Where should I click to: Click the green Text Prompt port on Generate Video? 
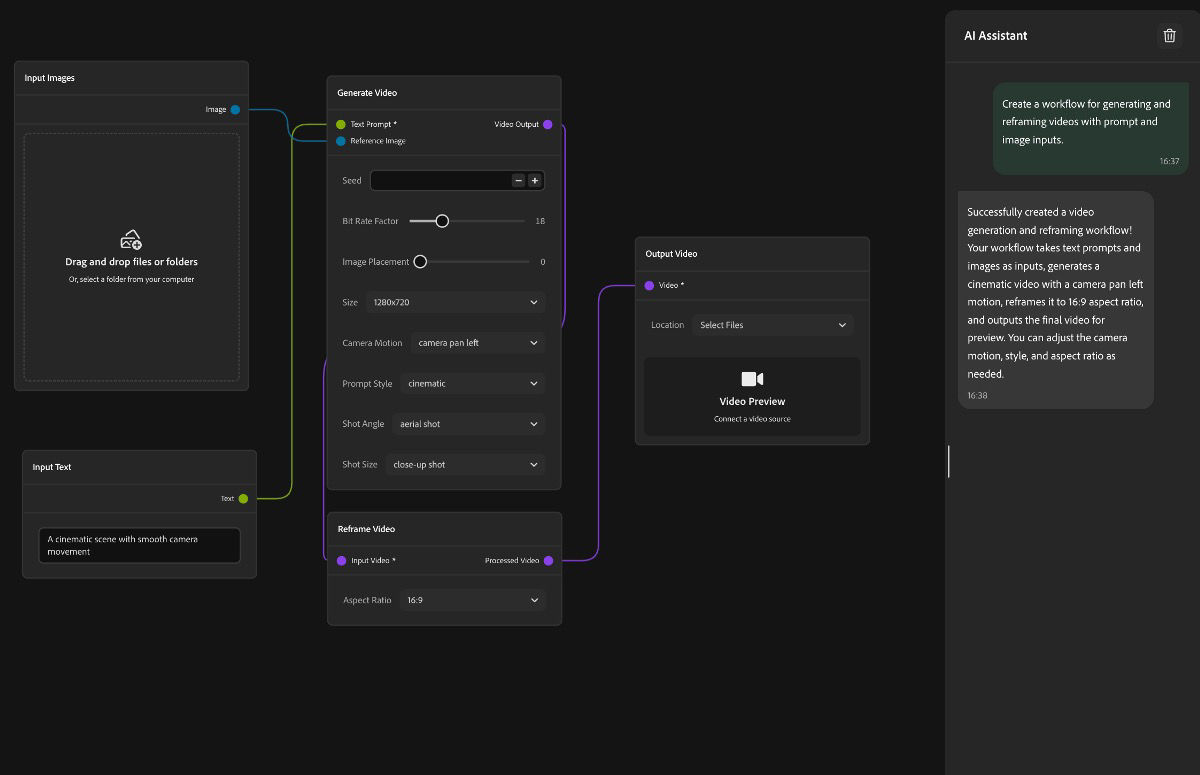(x=341, y=125)
